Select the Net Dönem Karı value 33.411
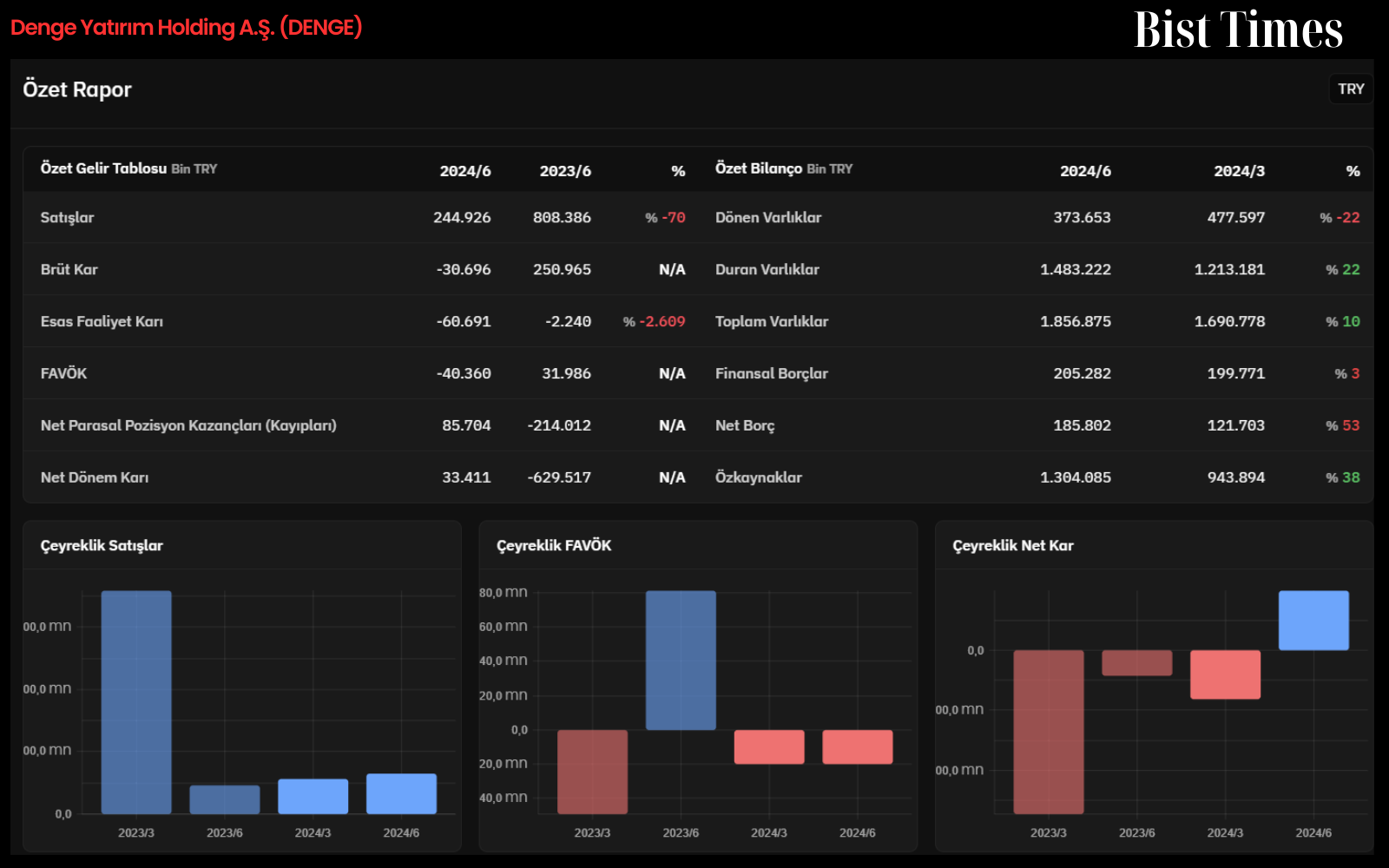The width and height of the screenshot is (1389, 868). point(466,477)
